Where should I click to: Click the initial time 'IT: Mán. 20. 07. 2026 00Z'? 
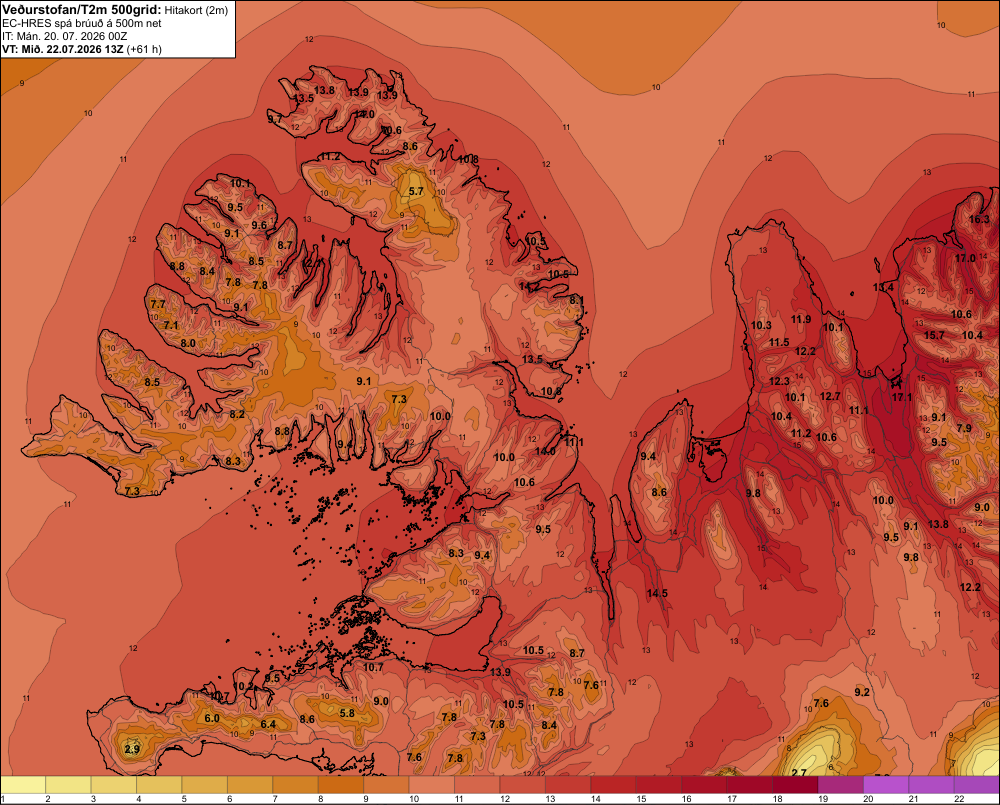[x=64, y=36]
